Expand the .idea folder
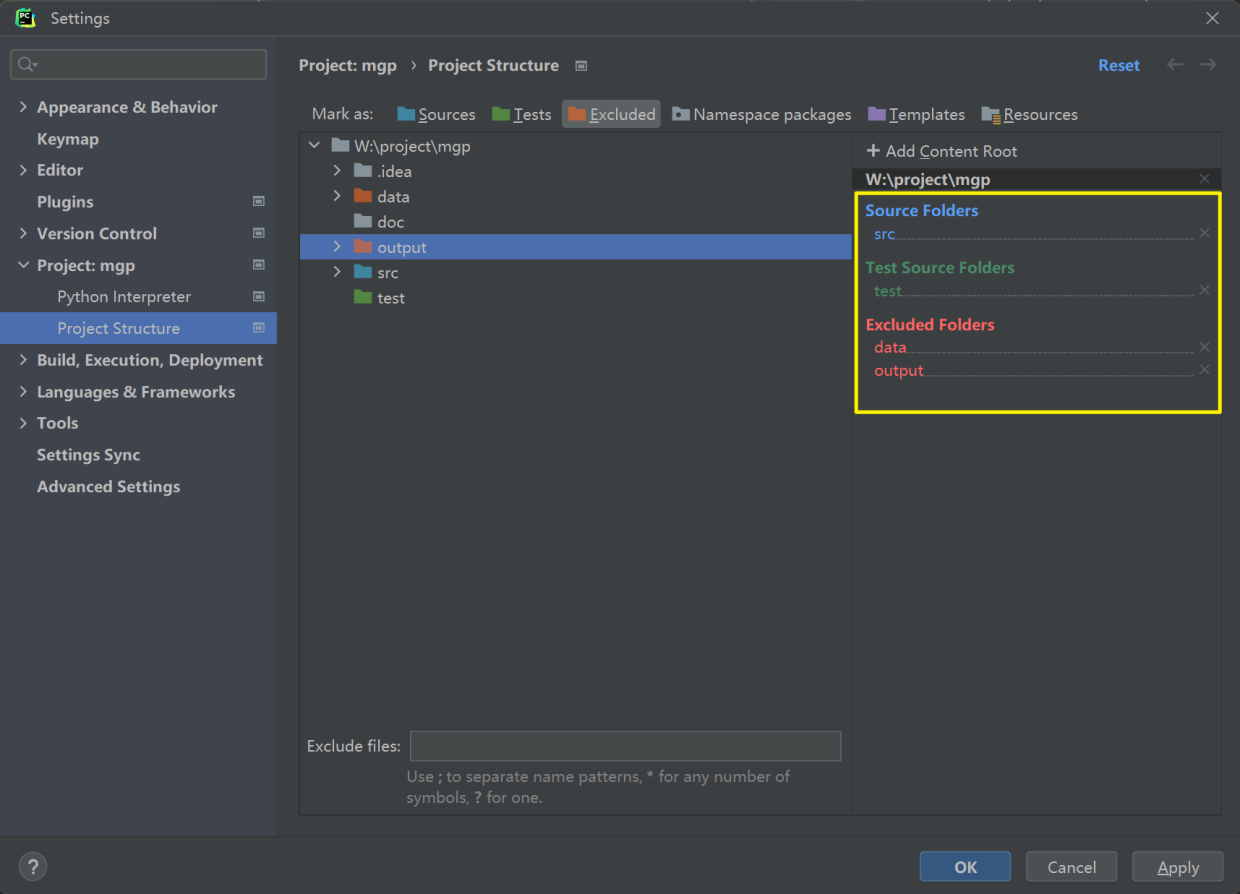The height and width of the screenshot is (894, 1240). [337, 170]
